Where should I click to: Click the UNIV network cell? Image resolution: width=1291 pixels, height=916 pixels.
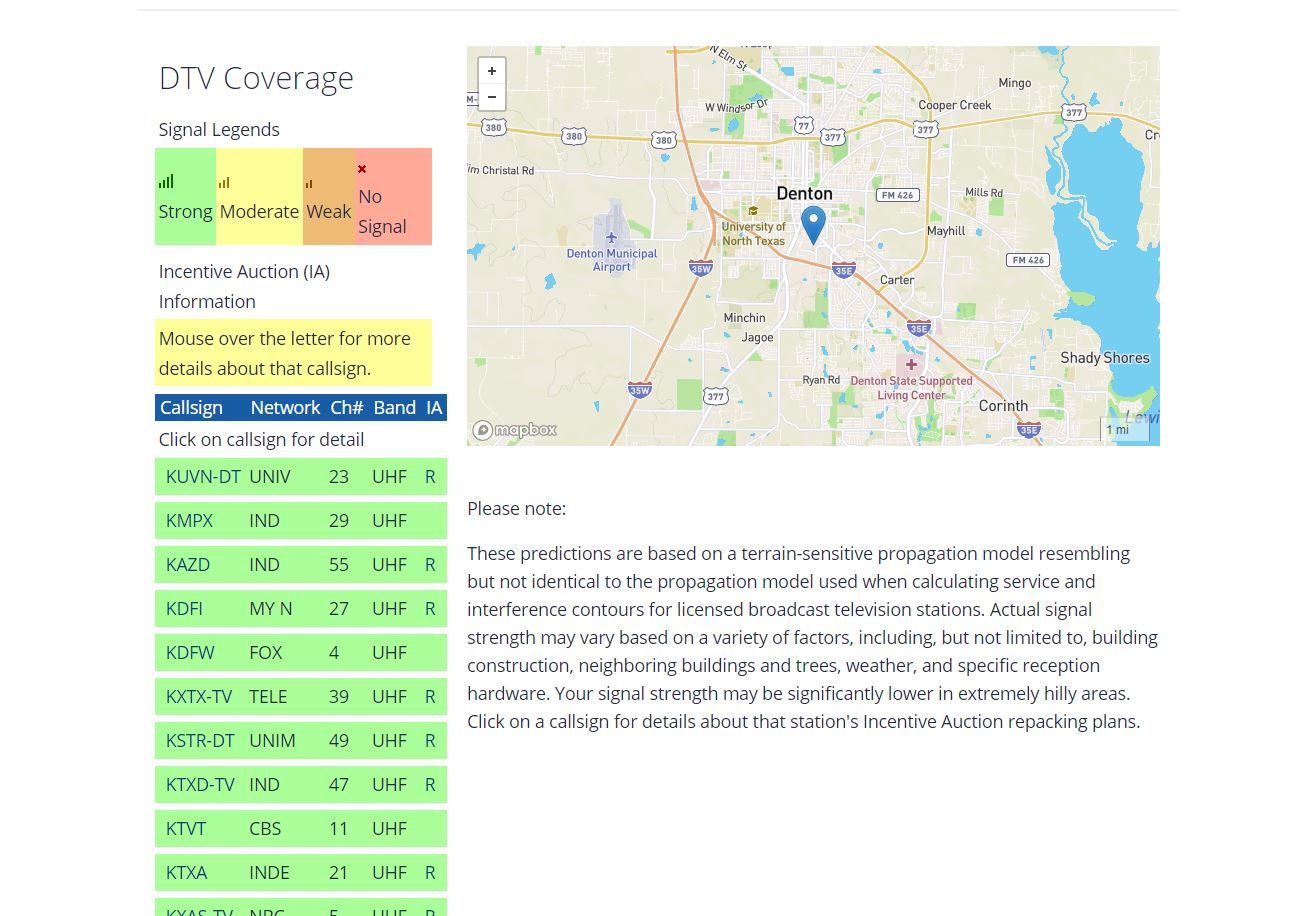[270, 477]
